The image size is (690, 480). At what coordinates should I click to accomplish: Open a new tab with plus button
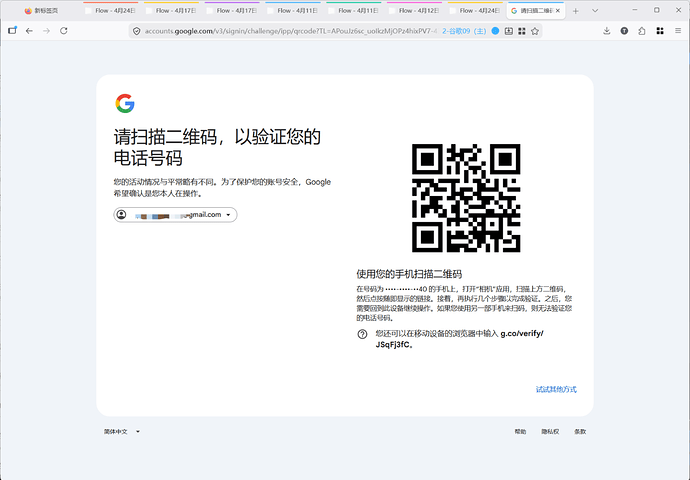[576, 11]
